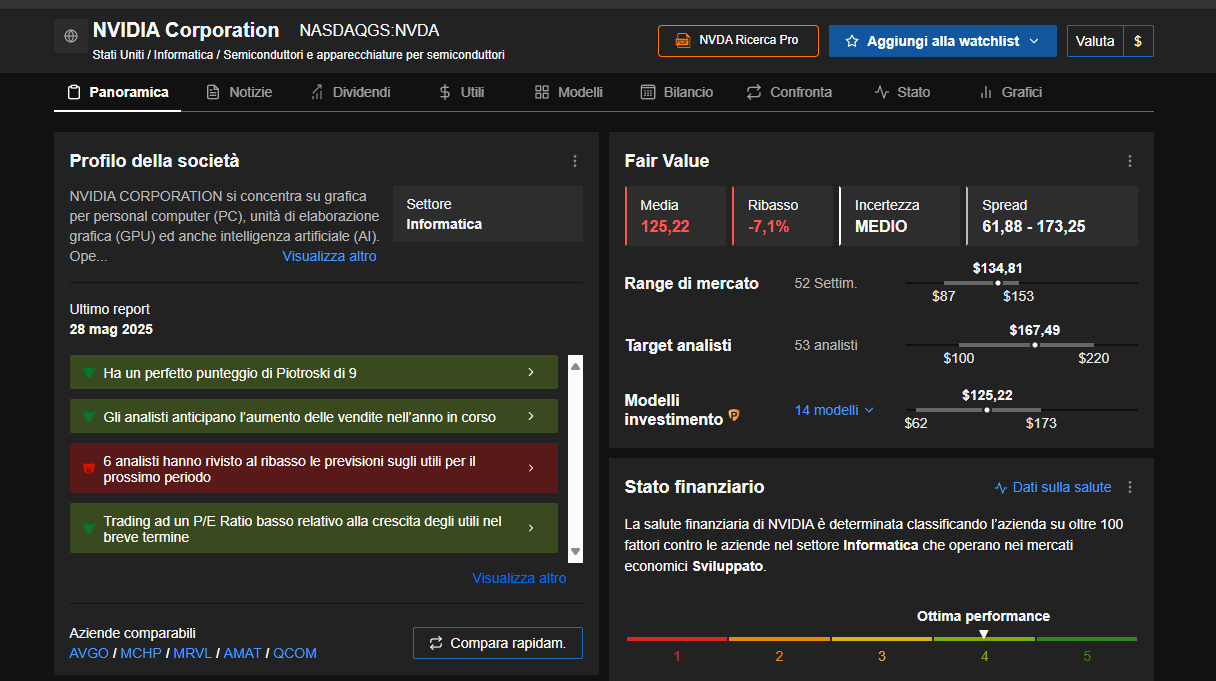Expand the sales increase anticipation row chevron
This screenshot has height=681, width=1216.
[531, 417]
